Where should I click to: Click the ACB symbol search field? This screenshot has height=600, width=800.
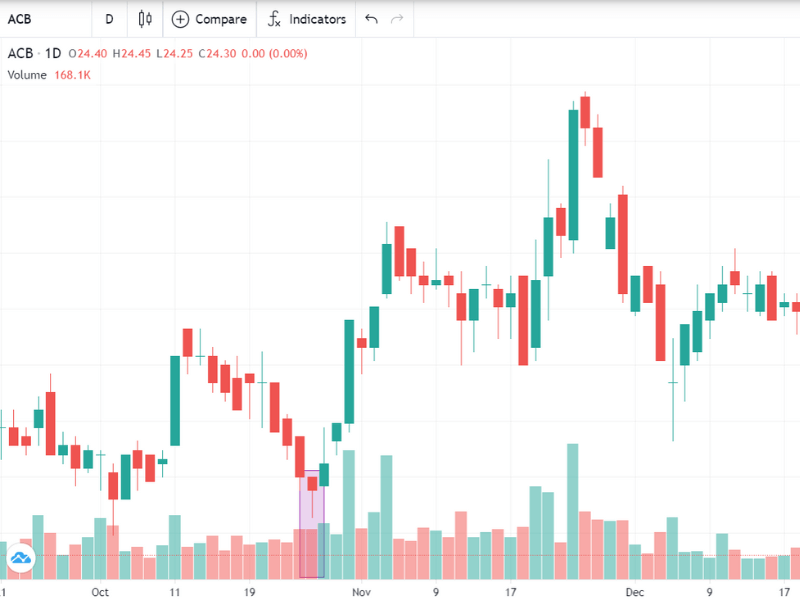tap(46, 19)
